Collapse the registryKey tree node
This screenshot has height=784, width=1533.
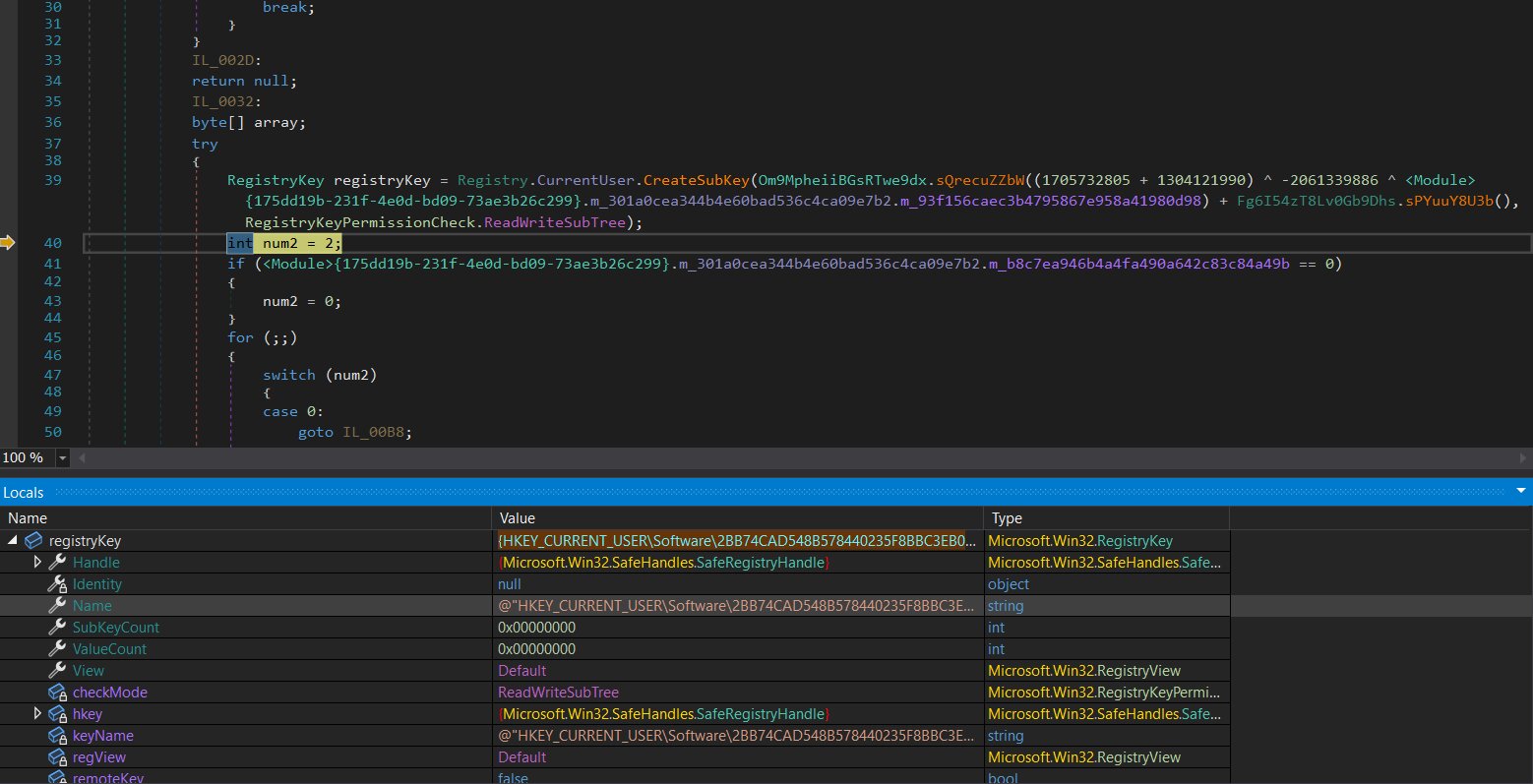coord(12,541)
